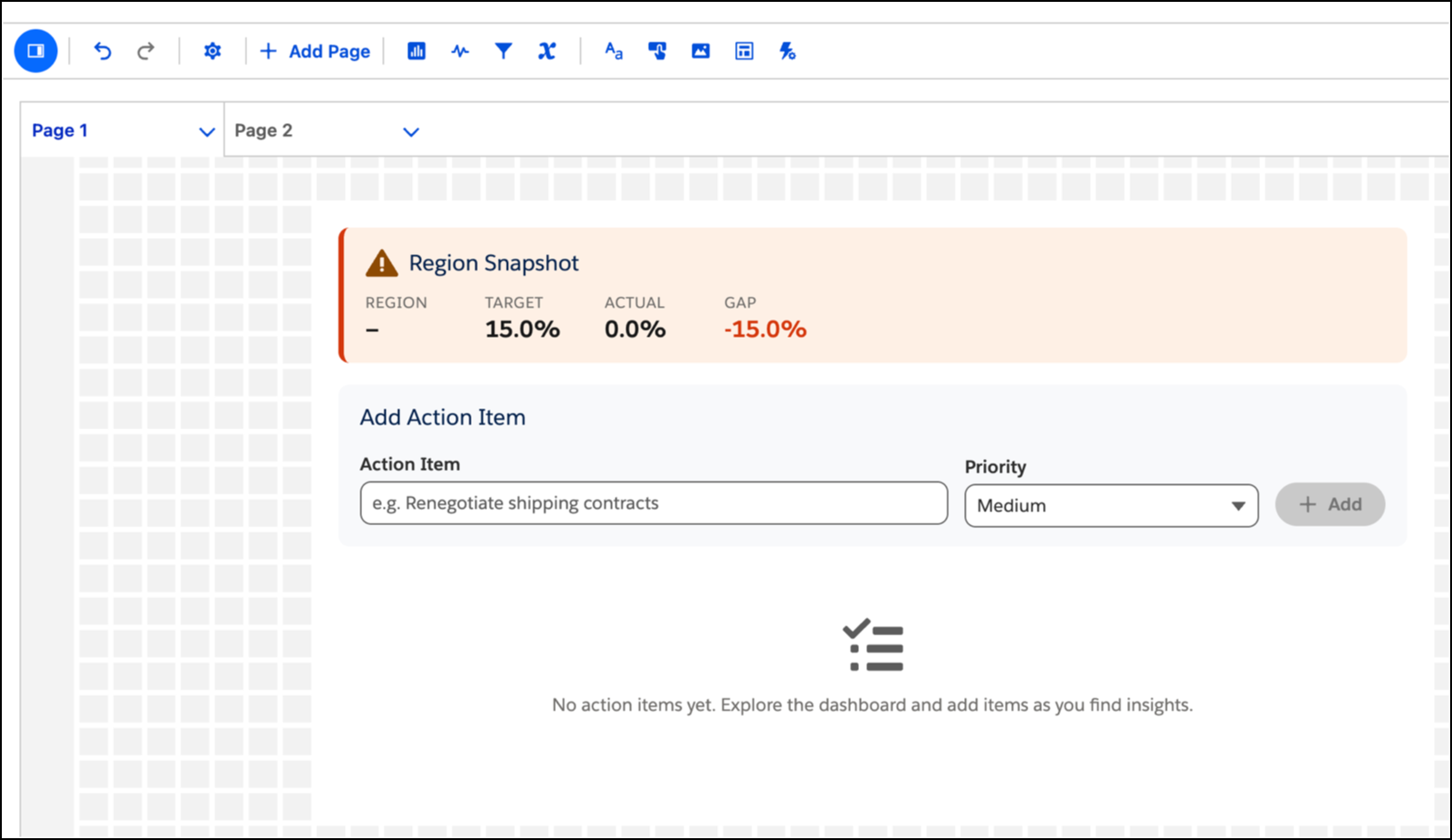Image resolution: width=1452 pixels, height=840 pixels.
Task: Click the Add Page button
Action: point(314,52)
